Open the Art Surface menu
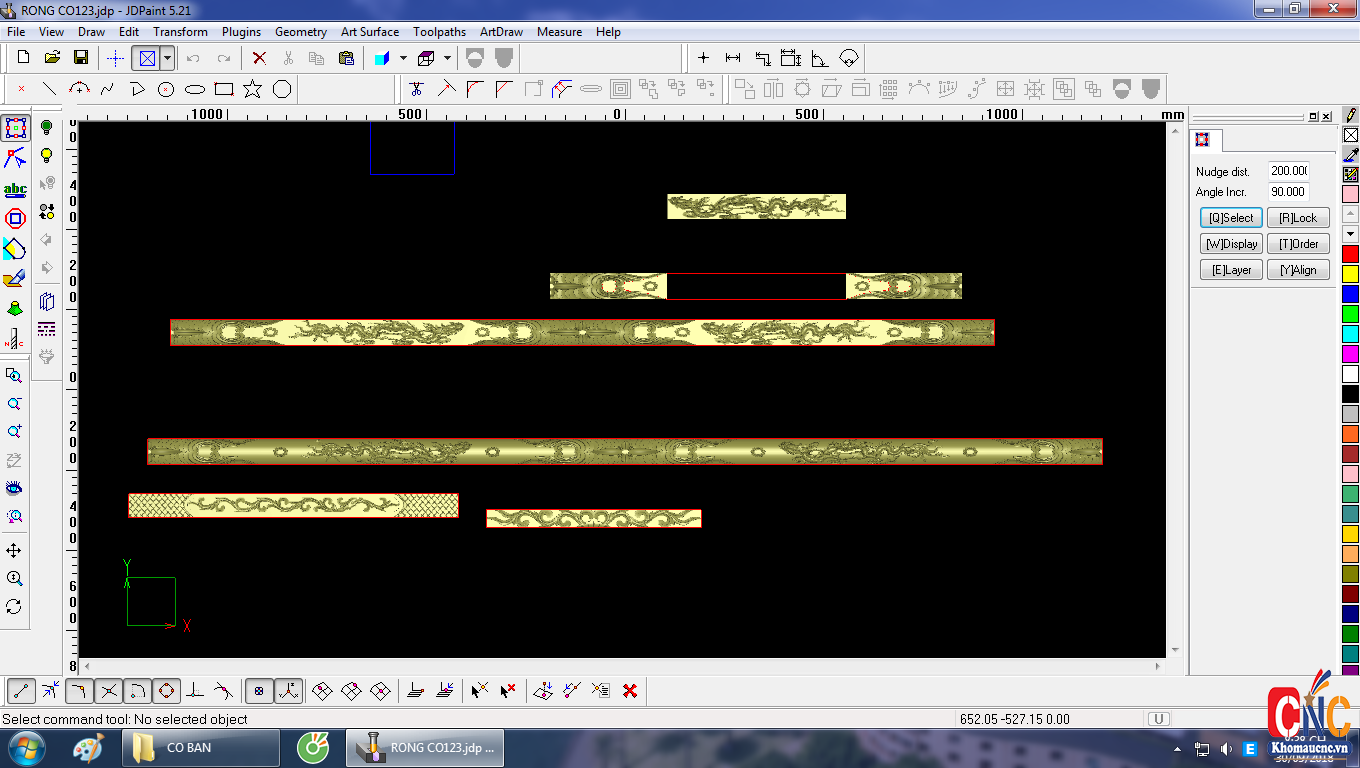Viewport: 1360px width, 768px height. (x=369, y=32)
